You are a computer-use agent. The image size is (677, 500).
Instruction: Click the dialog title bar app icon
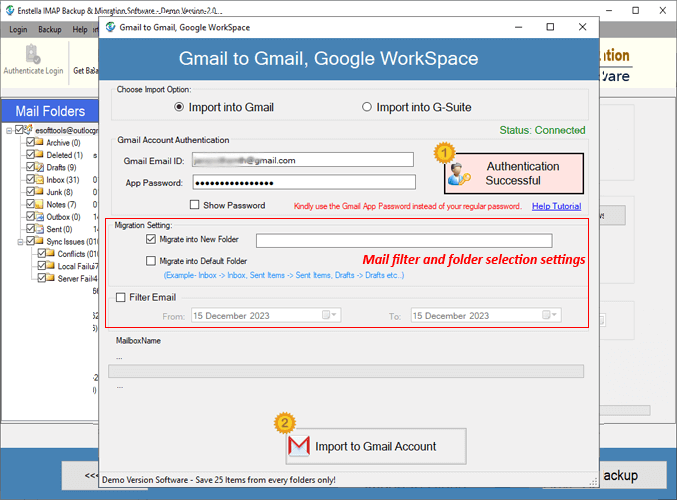click(x=111, y=27)
